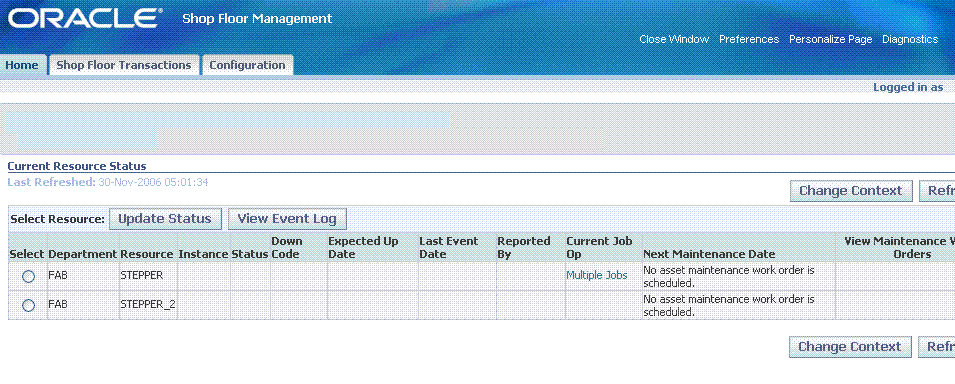The image size is (955, 384).
Task: Open the Diagnostics link
Action: (910, 39)
